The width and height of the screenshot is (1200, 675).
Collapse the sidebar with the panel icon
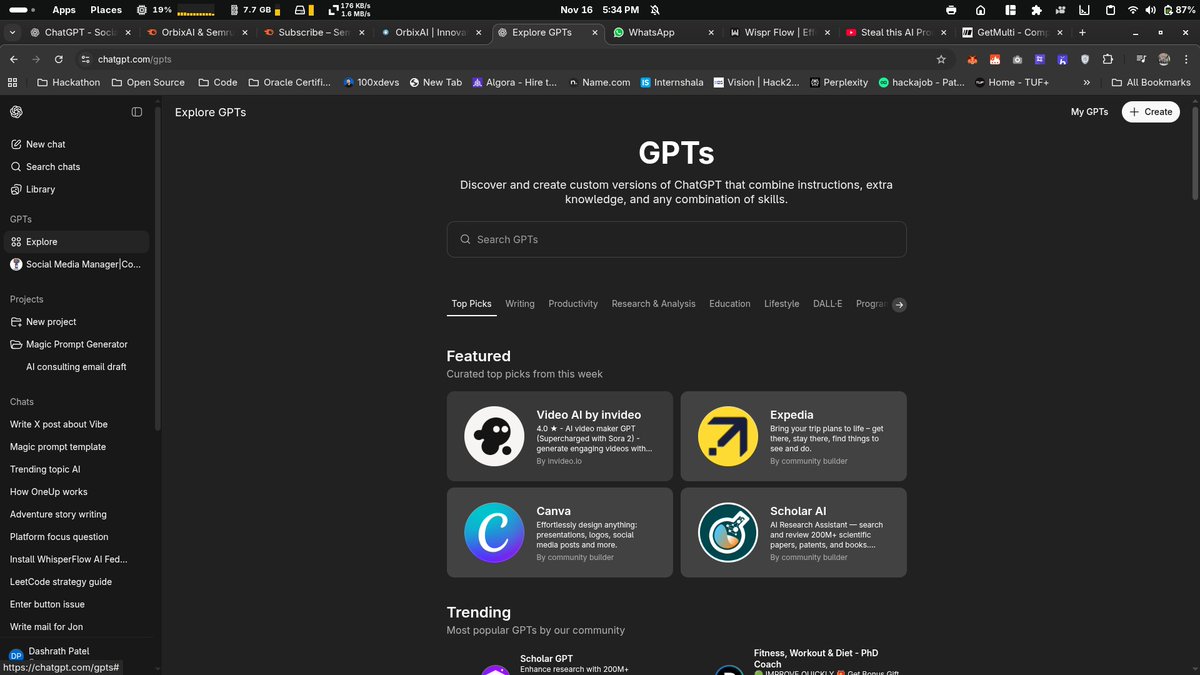[137, 112]
